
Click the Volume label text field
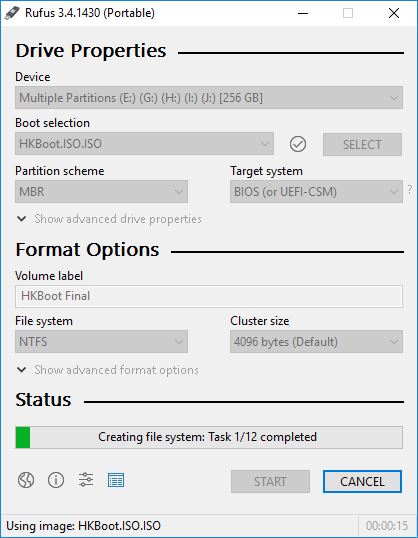point(209,296)
